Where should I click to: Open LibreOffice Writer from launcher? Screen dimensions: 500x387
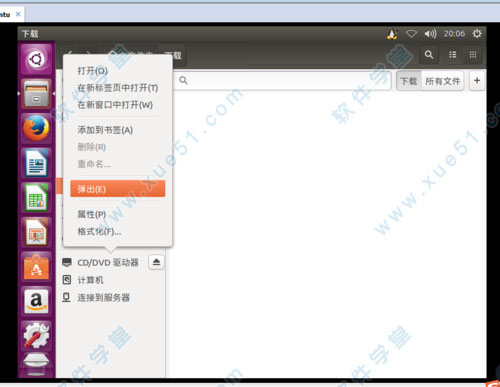(36, 163)
